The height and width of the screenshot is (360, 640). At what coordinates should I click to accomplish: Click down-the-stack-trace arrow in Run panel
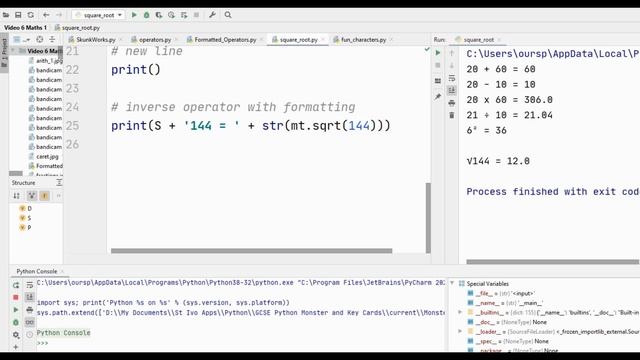pos(451,65)
